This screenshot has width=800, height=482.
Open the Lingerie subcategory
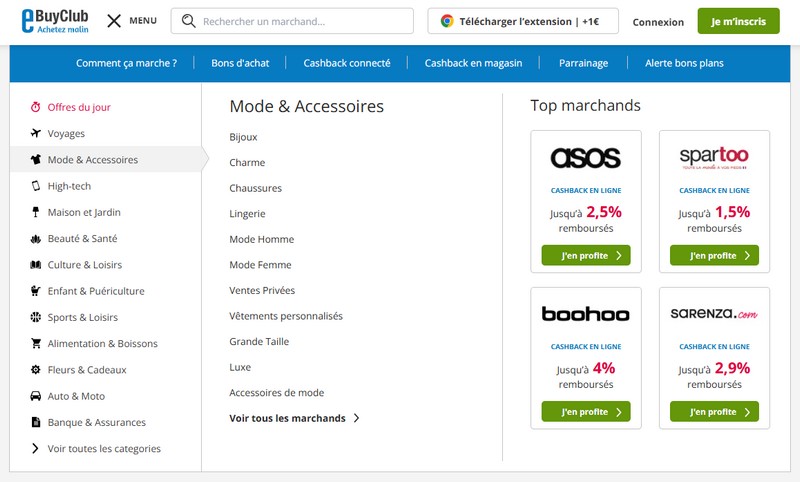coord(247,214)
